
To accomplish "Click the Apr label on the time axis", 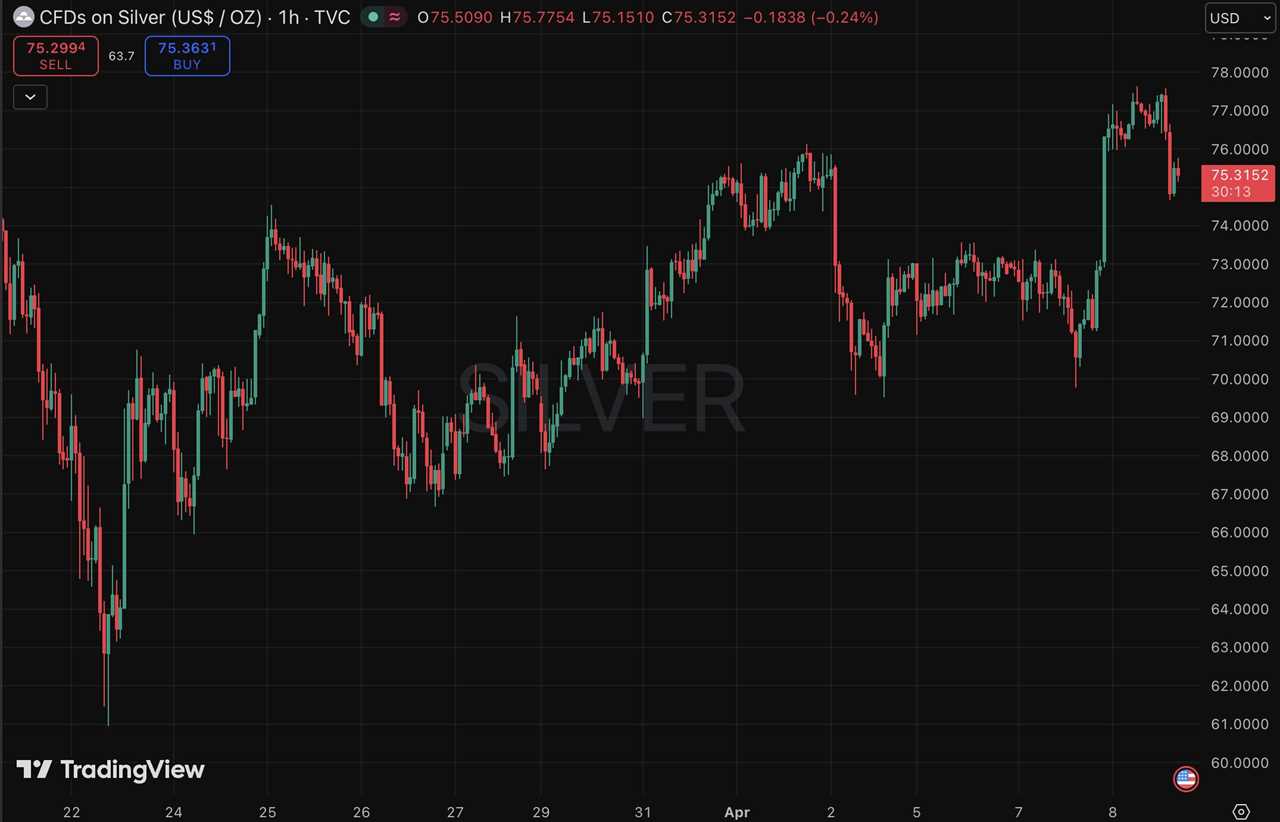I will point(737,812).
